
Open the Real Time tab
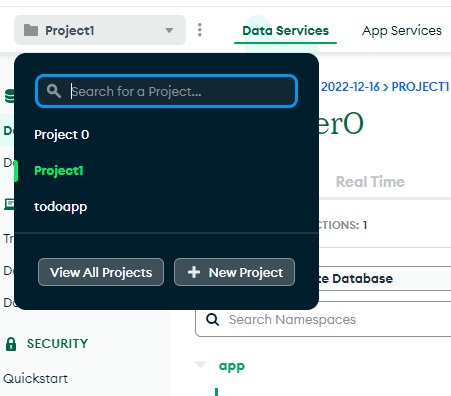coord(370,182)
